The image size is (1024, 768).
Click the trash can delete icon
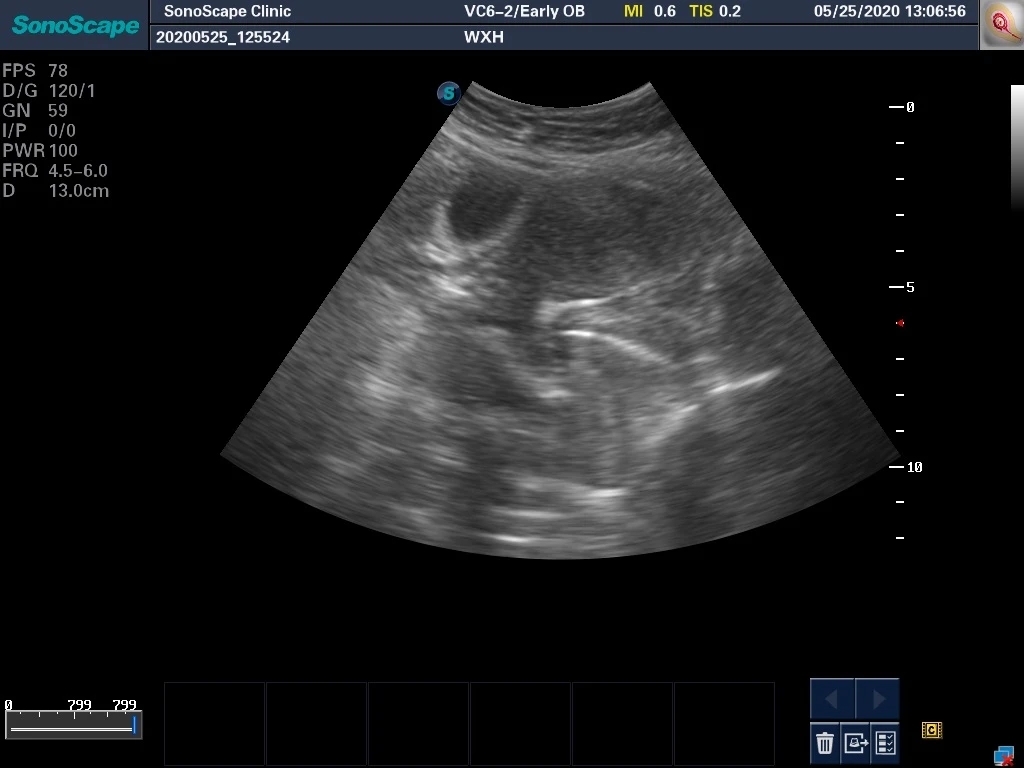825,743
